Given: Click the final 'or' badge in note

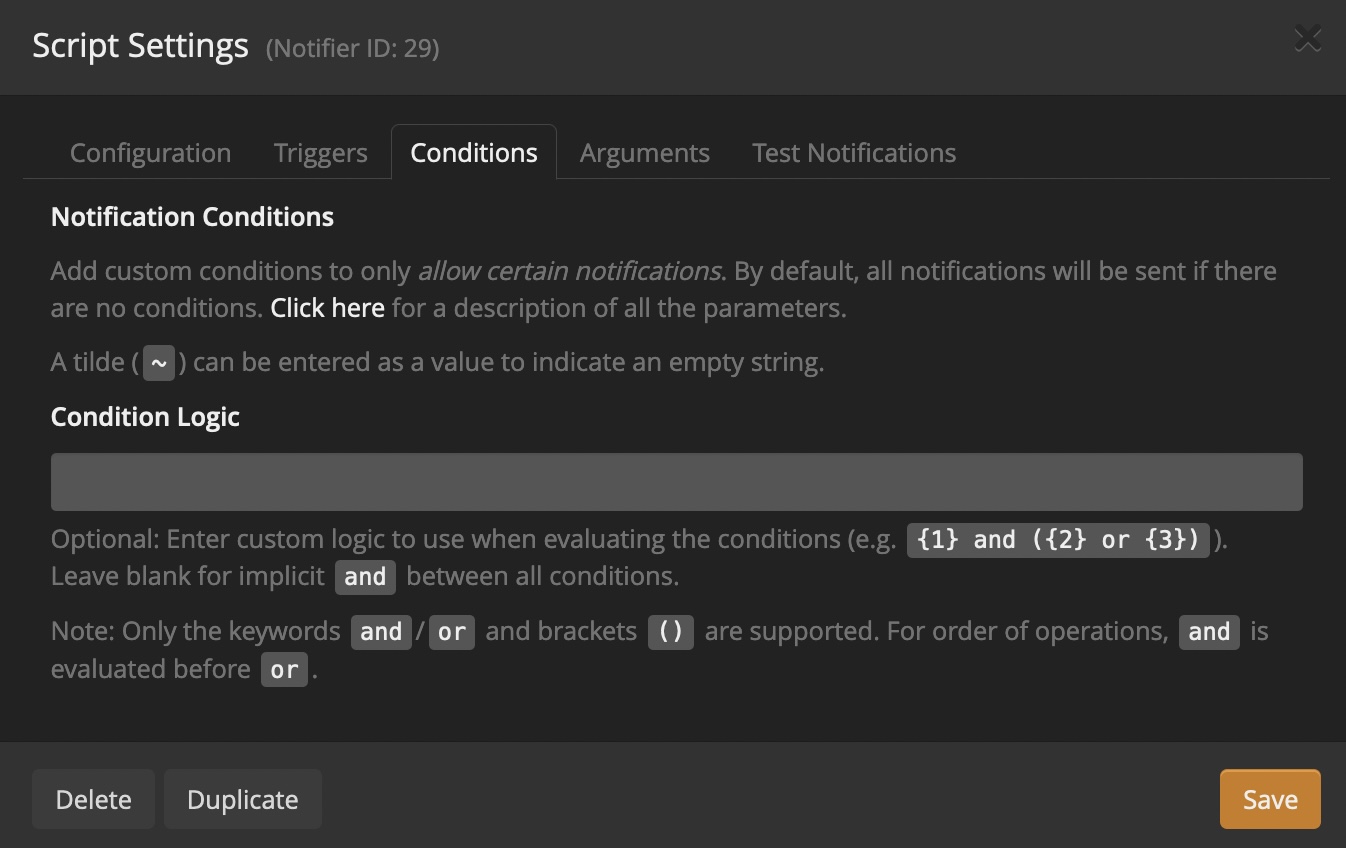Looking at the screenshot, I should (284, 670).
